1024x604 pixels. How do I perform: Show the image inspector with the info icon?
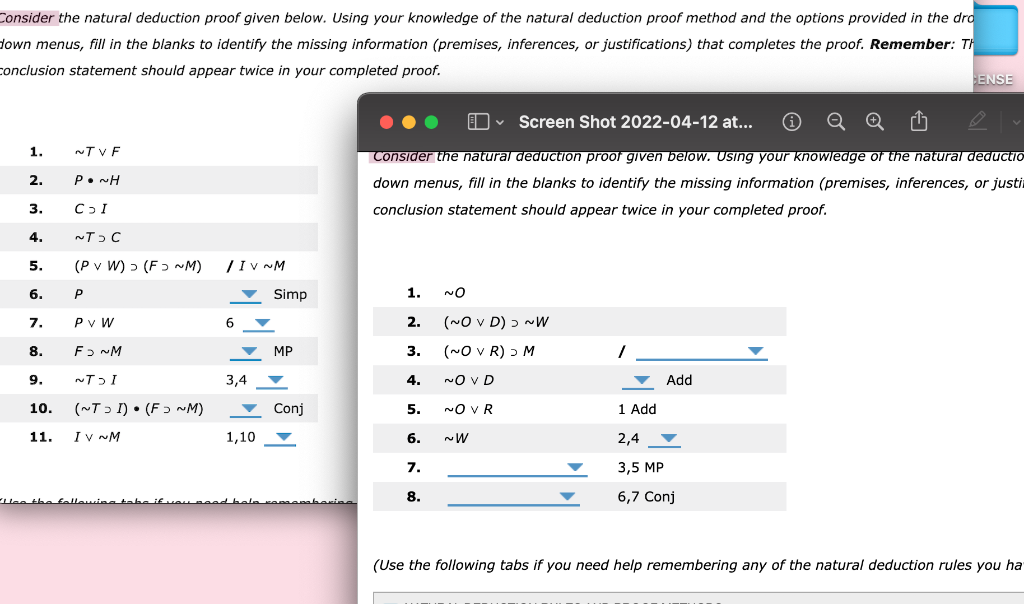[x=791, y=121]
